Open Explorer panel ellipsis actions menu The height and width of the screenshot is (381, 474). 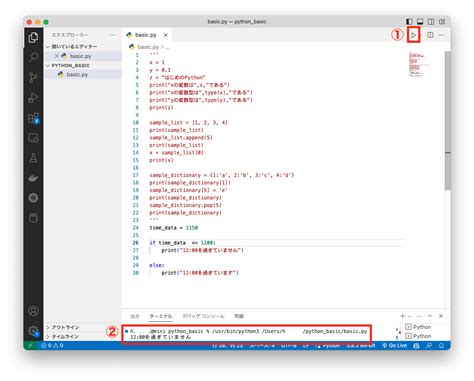pyautogui.click(x=112, y=35)
